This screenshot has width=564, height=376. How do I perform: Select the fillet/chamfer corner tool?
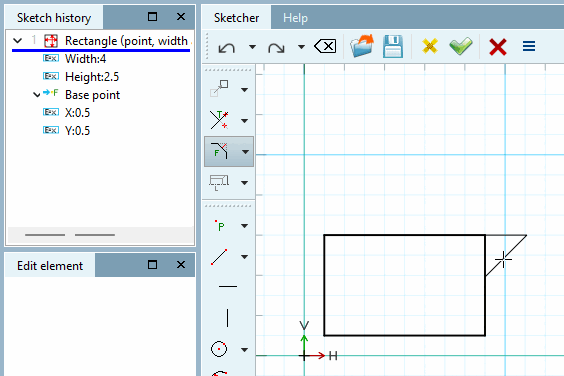219,151
